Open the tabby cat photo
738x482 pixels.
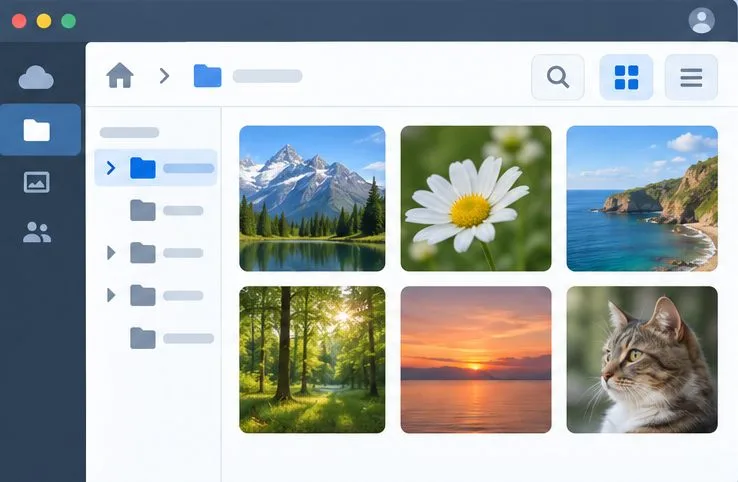(642, 360)
